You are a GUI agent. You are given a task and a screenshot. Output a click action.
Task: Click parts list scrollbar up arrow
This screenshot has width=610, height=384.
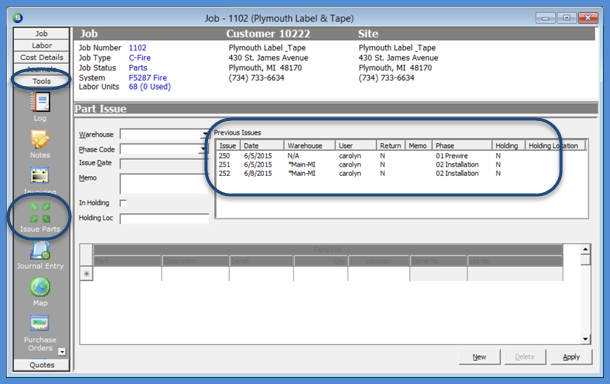(585, 249)
